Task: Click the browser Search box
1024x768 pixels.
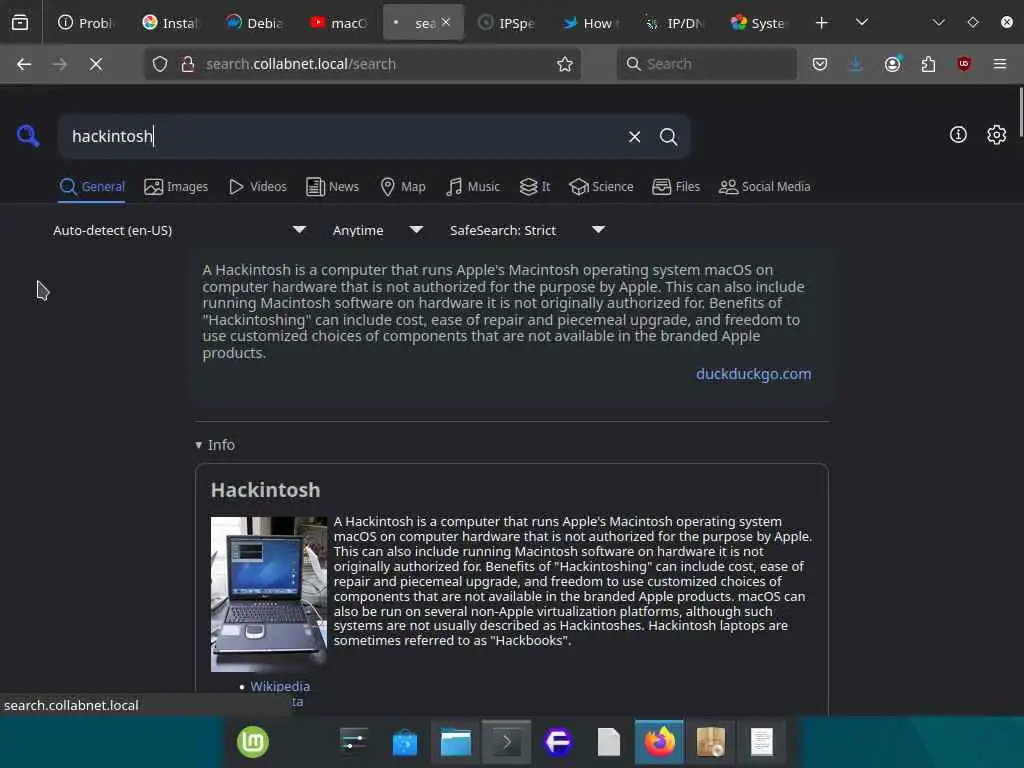Action: 707,64
